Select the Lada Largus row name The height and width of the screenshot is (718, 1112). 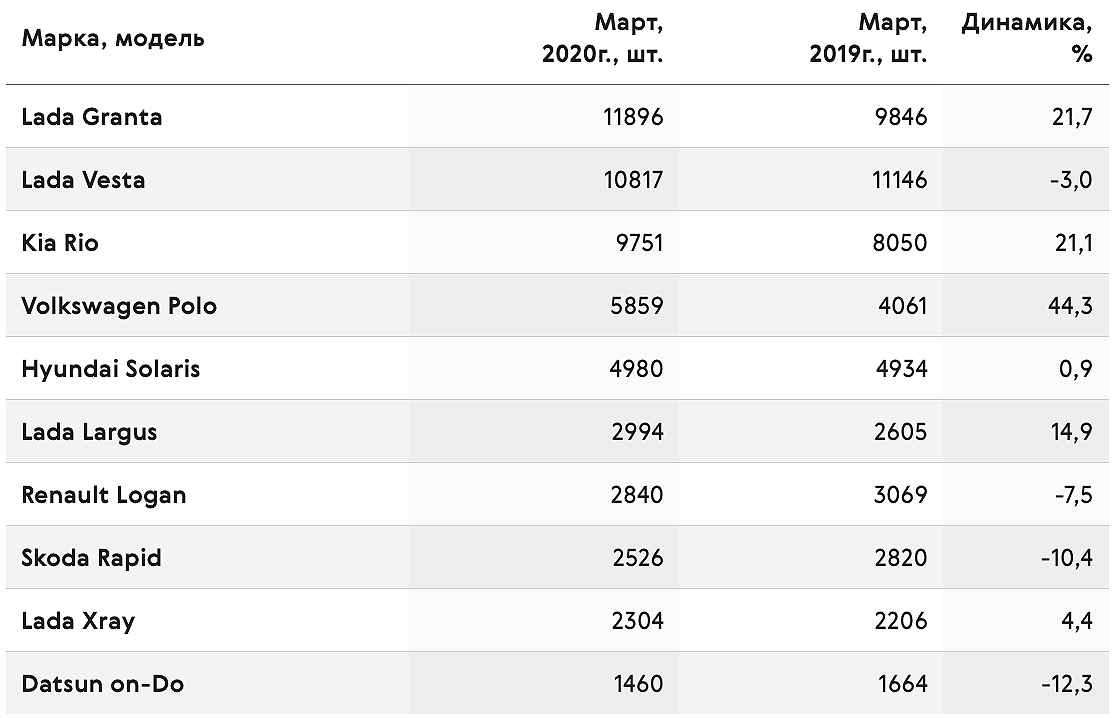pos(89,432)
